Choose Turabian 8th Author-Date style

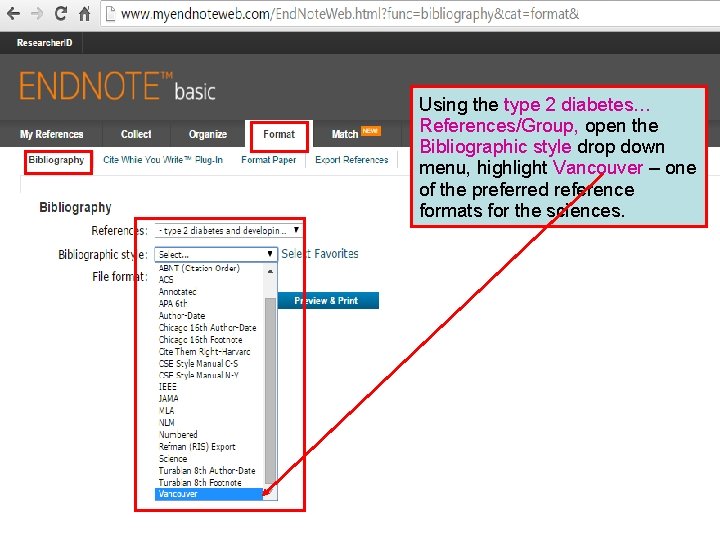click(x=210, y=470)
